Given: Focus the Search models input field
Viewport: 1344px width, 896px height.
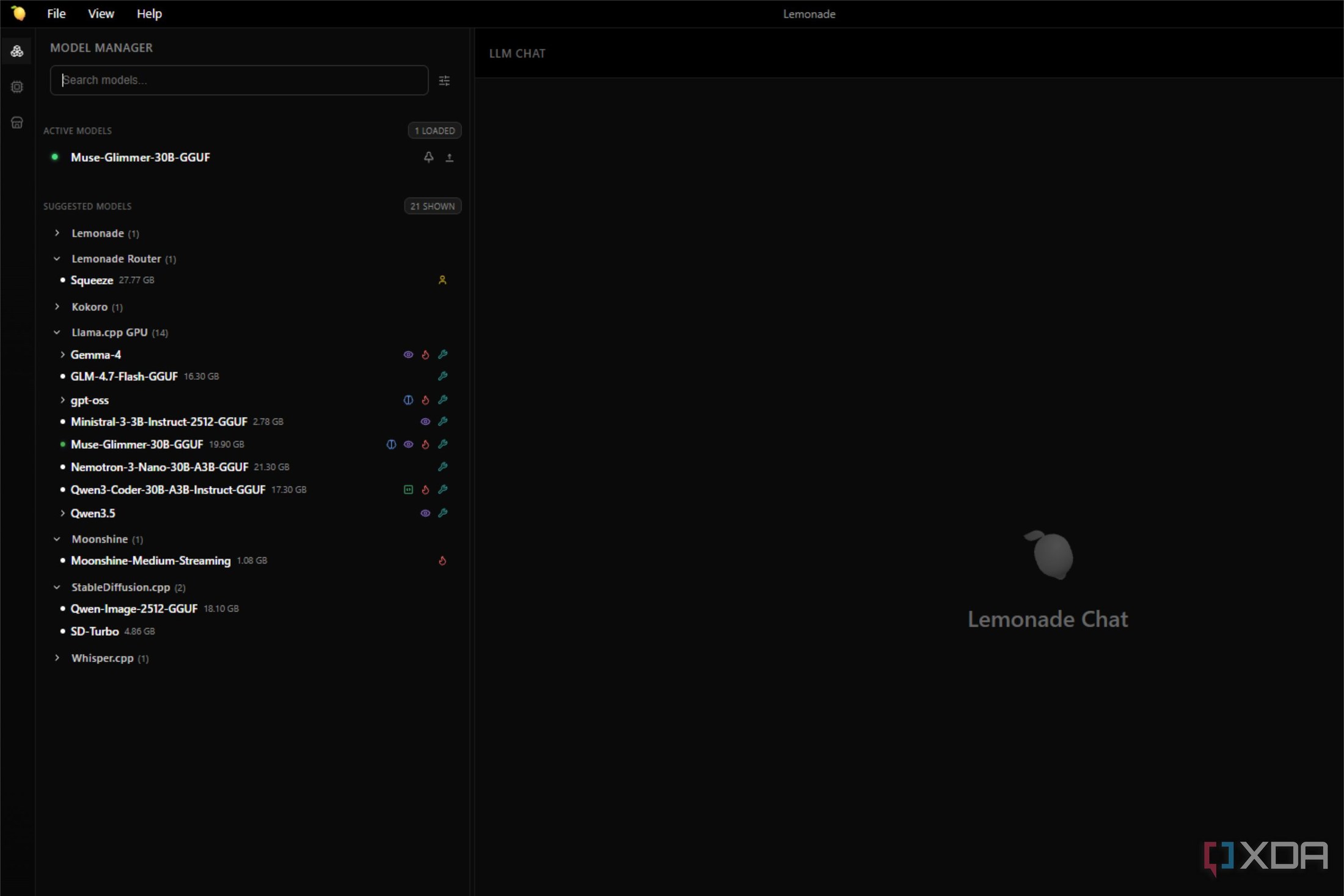Looking at the screenshot, I should pos(239,80).
